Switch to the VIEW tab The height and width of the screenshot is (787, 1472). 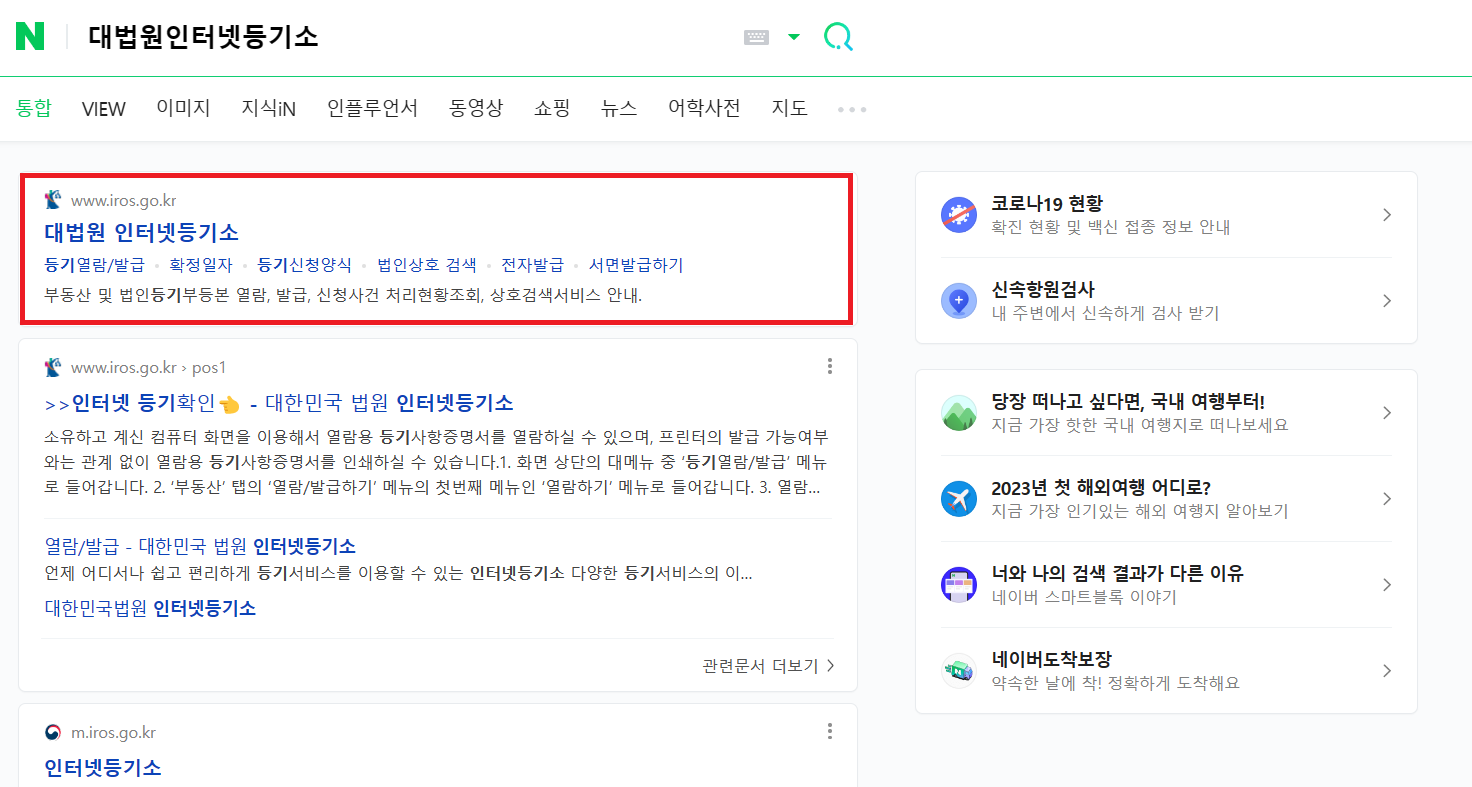pos(104,109)
